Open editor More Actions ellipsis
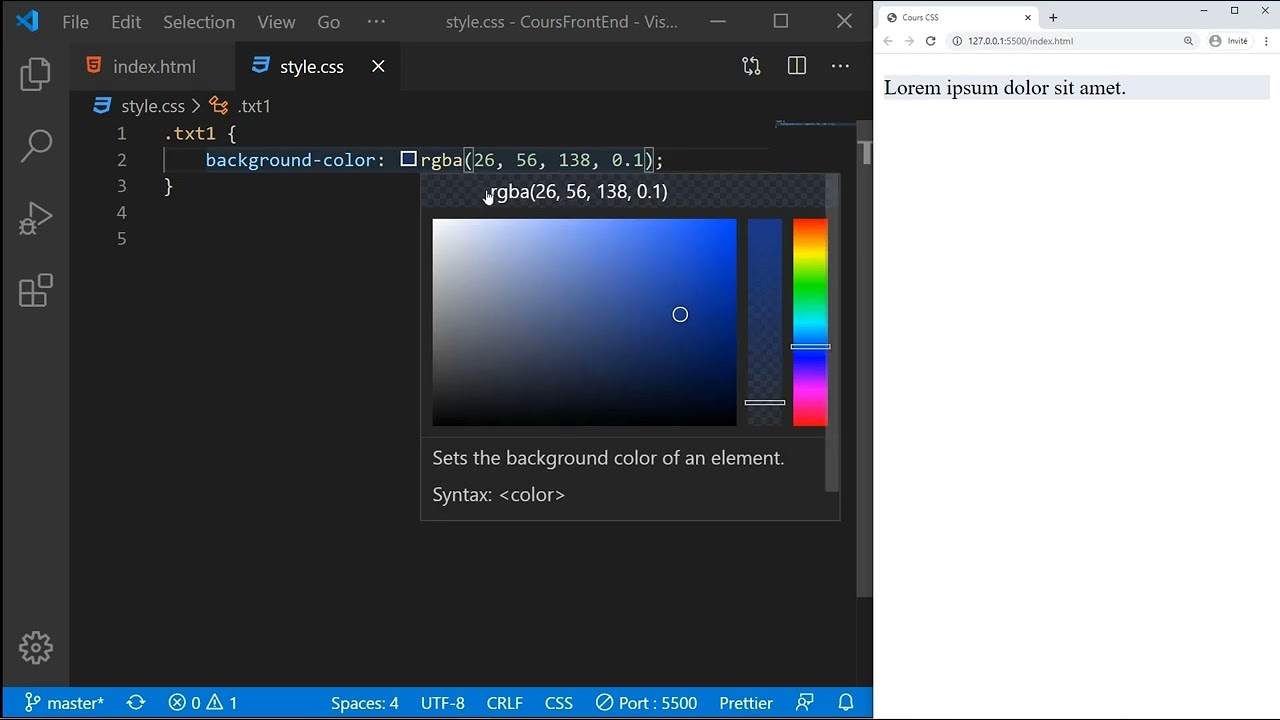The width and height of the screenshot is (1280, 720). click(x=840, y=66)
